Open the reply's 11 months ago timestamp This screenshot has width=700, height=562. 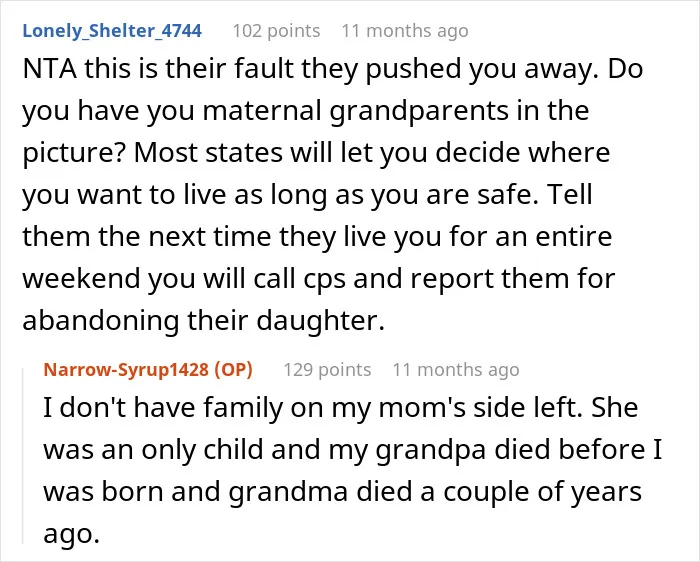pos(456,370)
